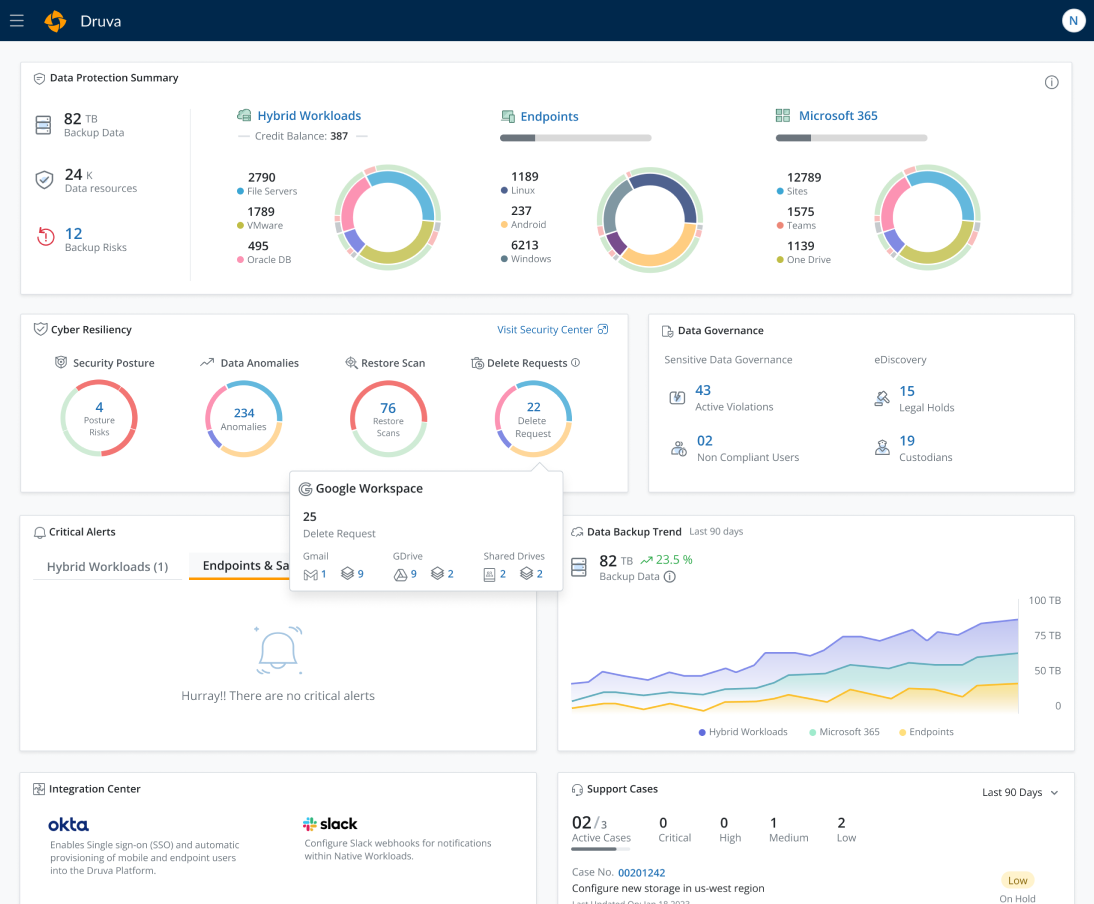Open support case number 00201242
Viewport: 1094px width, 904px height.
641,873
